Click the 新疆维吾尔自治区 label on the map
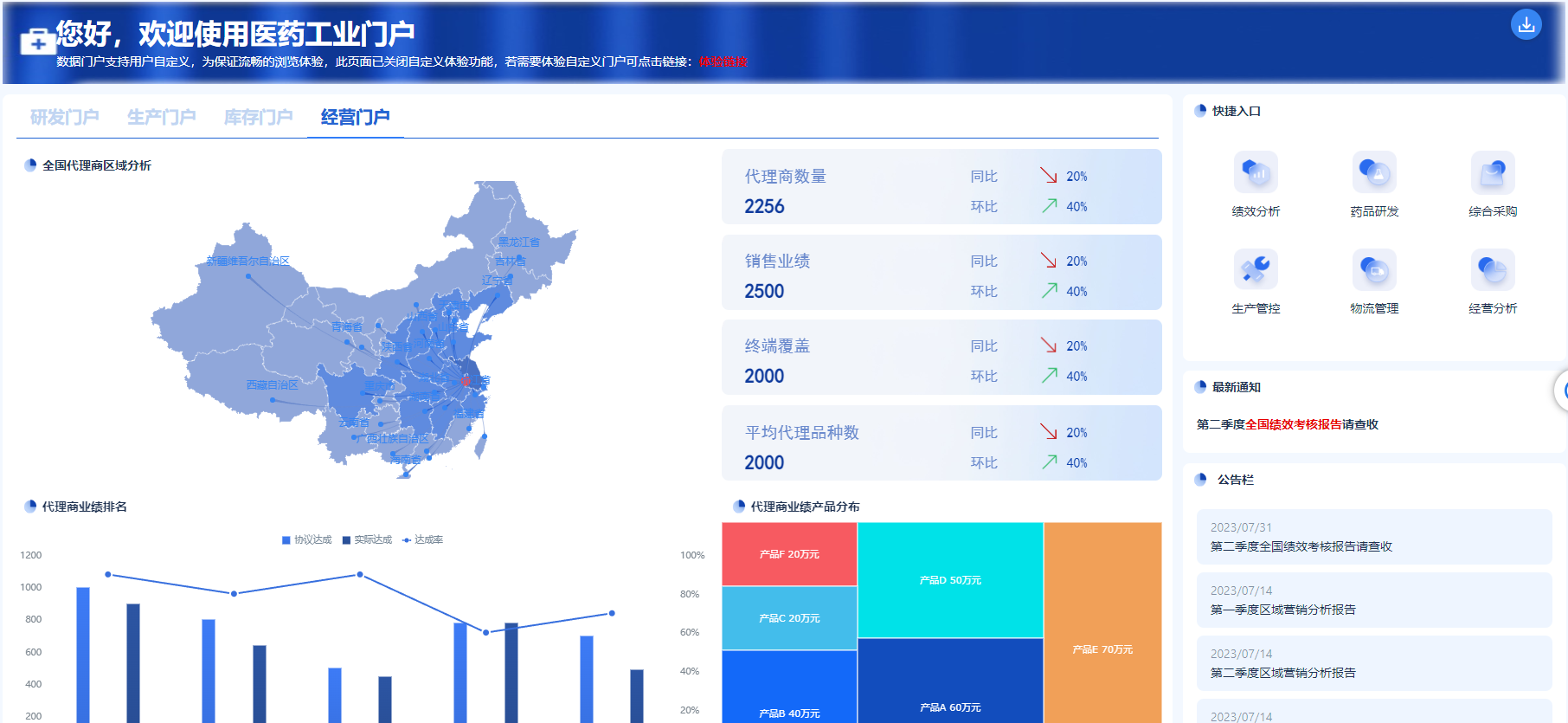Screen dimensions: 1568x723 247,261
